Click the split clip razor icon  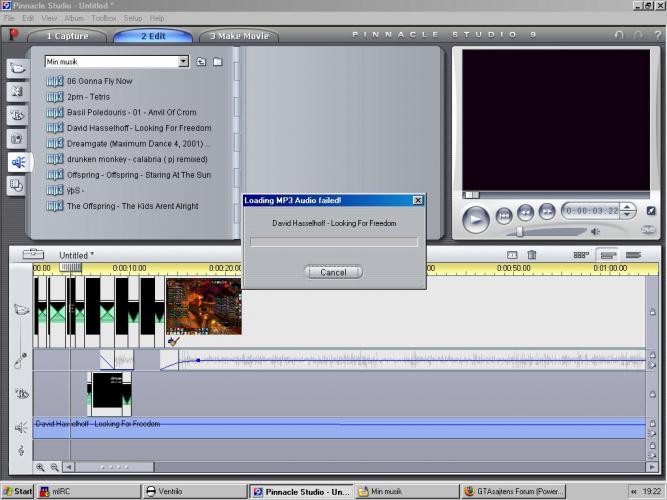pos(512,256)
